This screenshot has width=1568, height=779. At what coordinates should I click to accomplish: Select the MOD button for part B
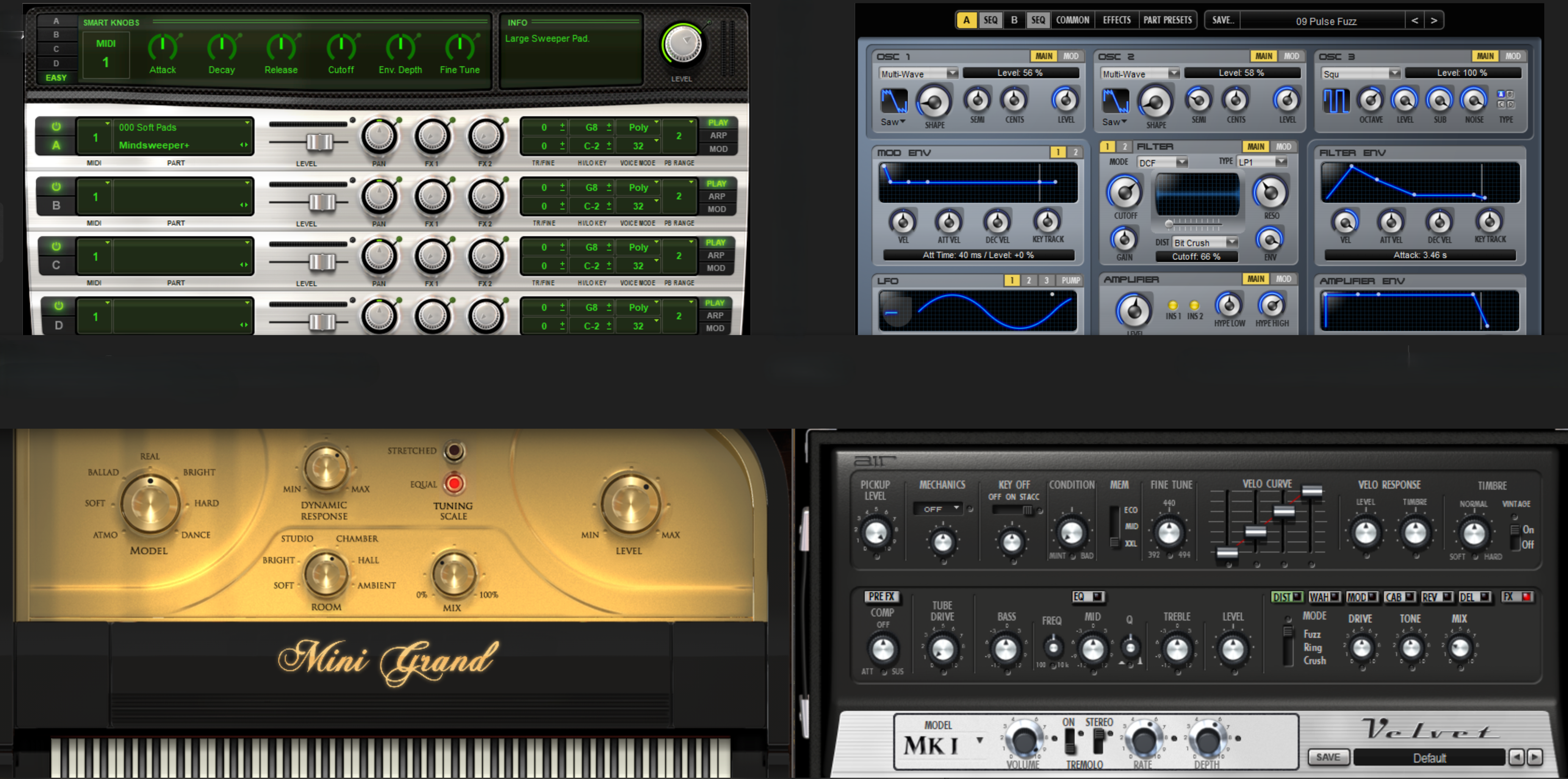click(x=717, y=209)
